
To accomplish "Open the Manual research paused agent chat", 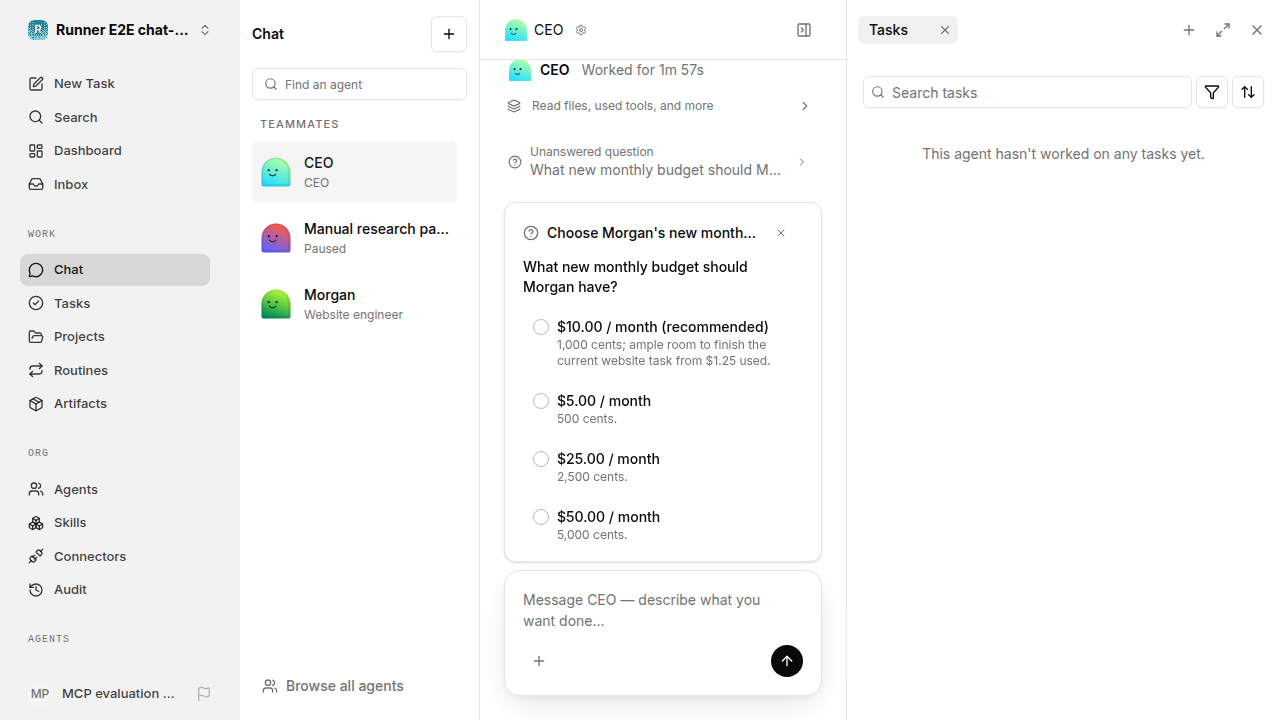I will pos(354,238).
